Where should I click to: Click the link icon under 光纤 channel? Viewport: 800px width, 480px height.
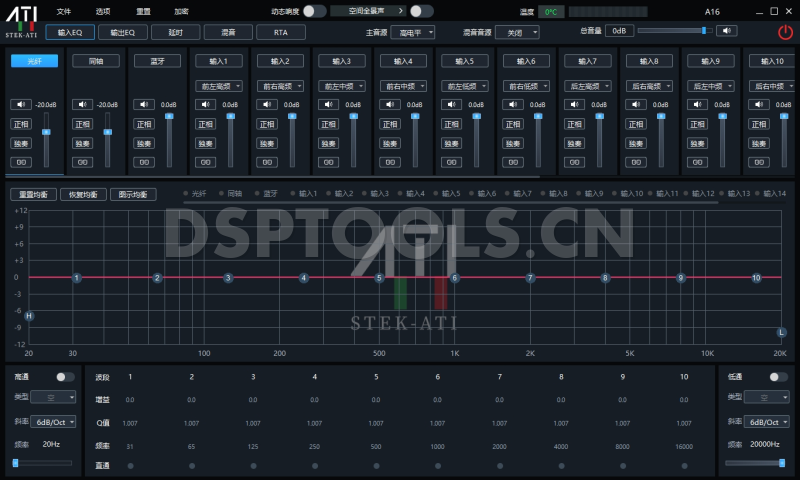click(21, 162)
